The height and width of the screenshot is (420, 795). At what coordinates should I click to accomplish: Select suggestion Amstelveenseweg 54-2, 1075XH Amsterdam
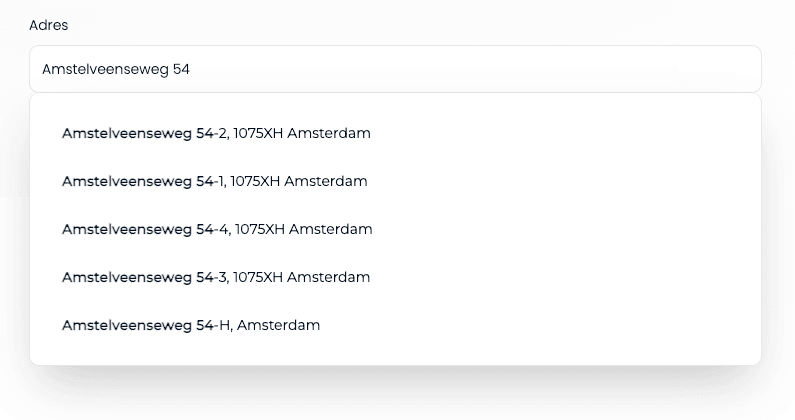coord(216,133)
